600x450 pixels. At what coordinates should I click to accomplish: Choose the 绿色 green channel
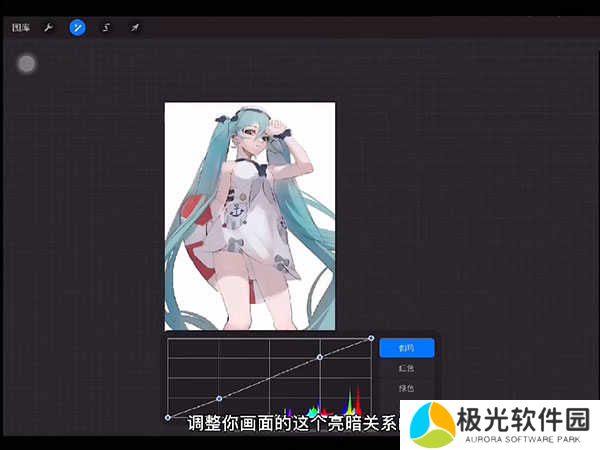tap(406, 388)
